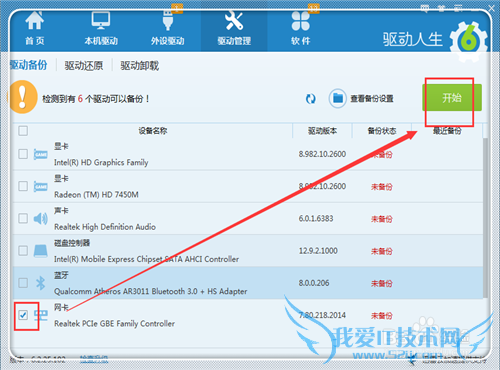Click the Realtek PCIe GBE Family Controller name
This screenshot has width=500, height=370.
(x=114, y=324)
